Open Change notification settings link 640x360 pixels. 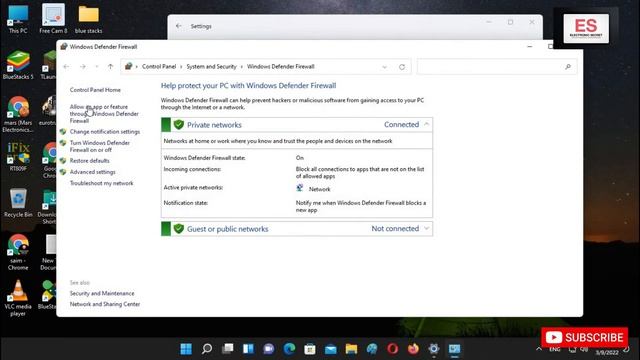pyautogui.click(x=104, y=131)
